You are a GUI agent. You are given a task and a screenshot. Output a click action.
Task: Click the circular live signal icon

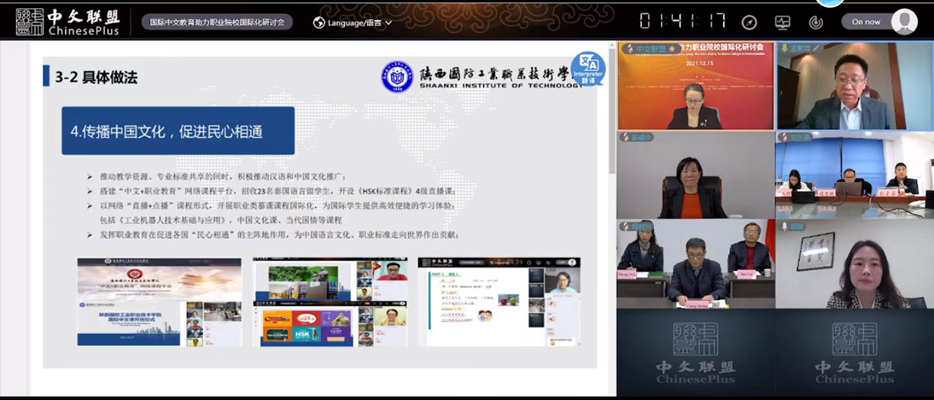[x=816, y=22]
